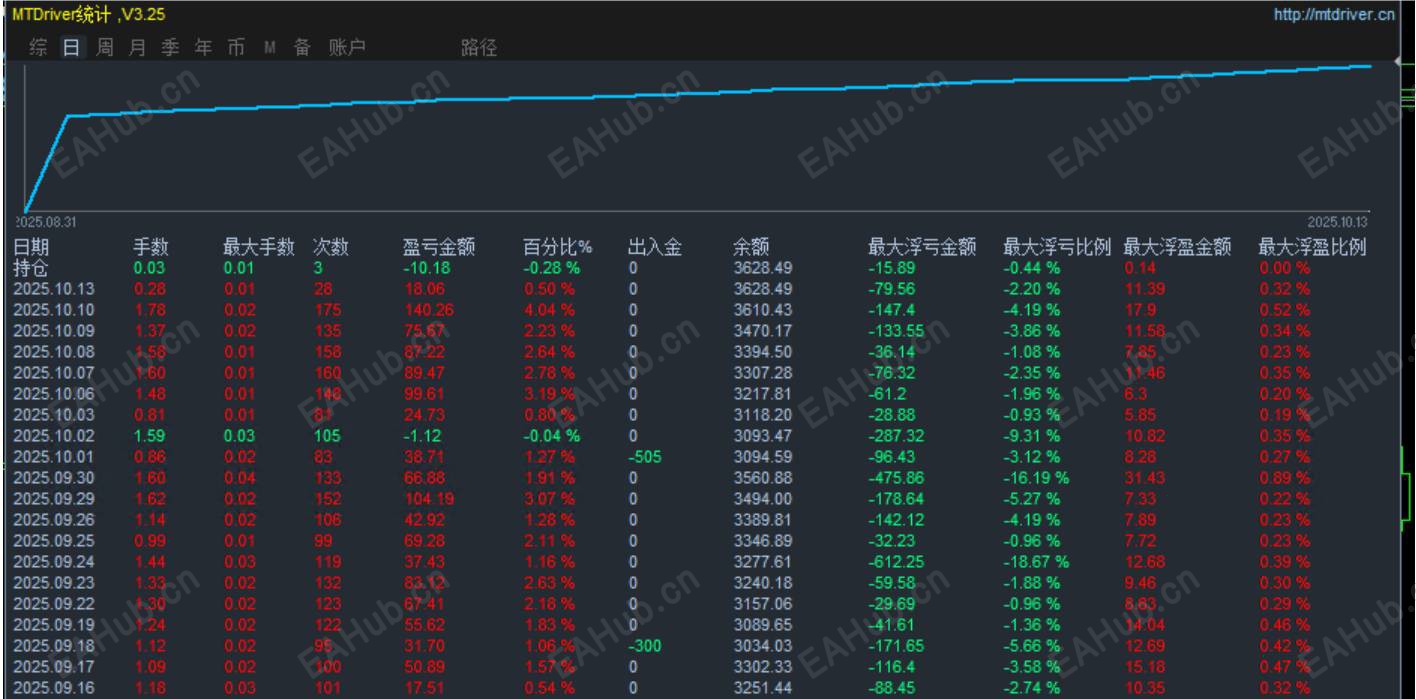
Task: Select the 2025.09.25 date row
Action: pos(52,541)
